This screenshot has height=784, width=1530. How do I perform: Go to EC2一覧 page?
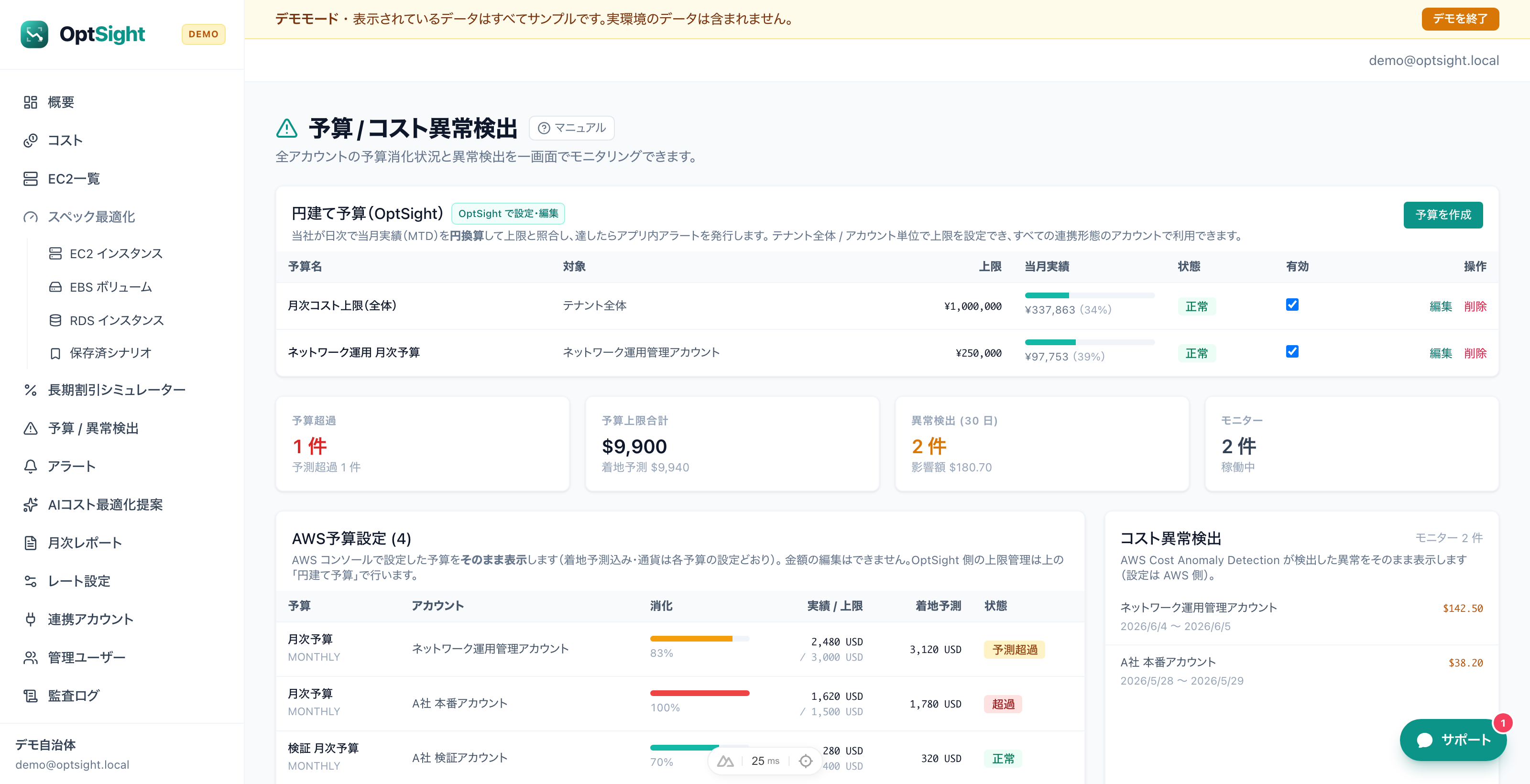point(122,179)
